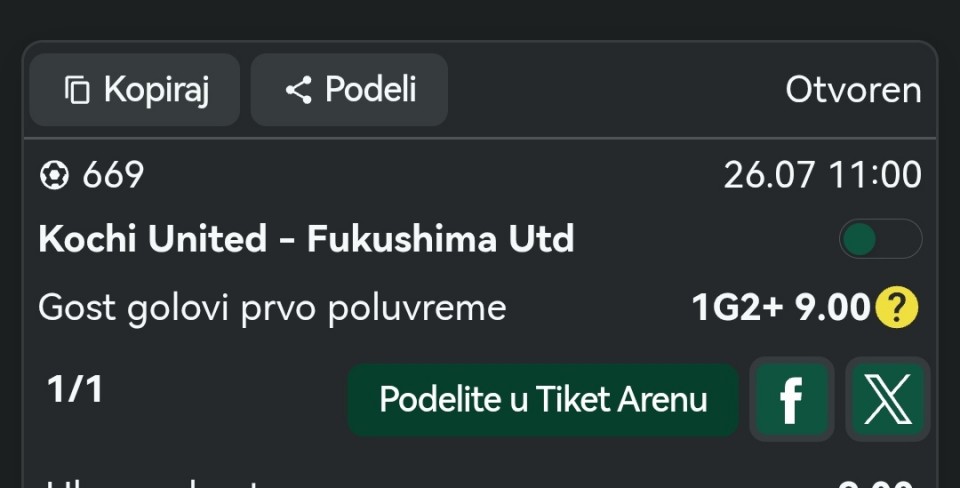Screen dimensions: 960x488
Task: Share the ticket on X
Action: pyautogui.click(x=888, y=400)
